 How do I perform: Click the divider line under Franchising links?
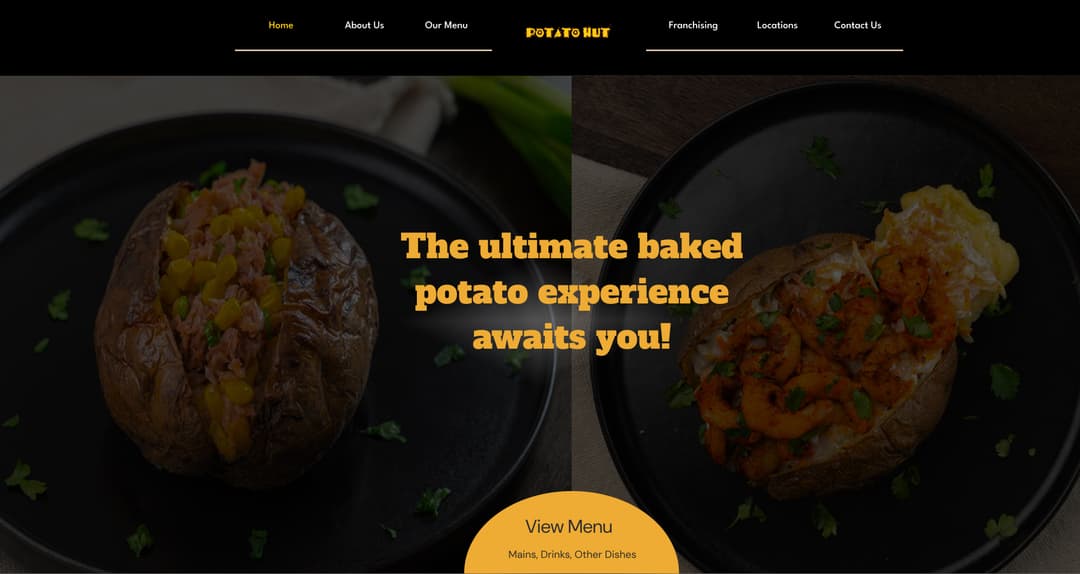(774, 50)
